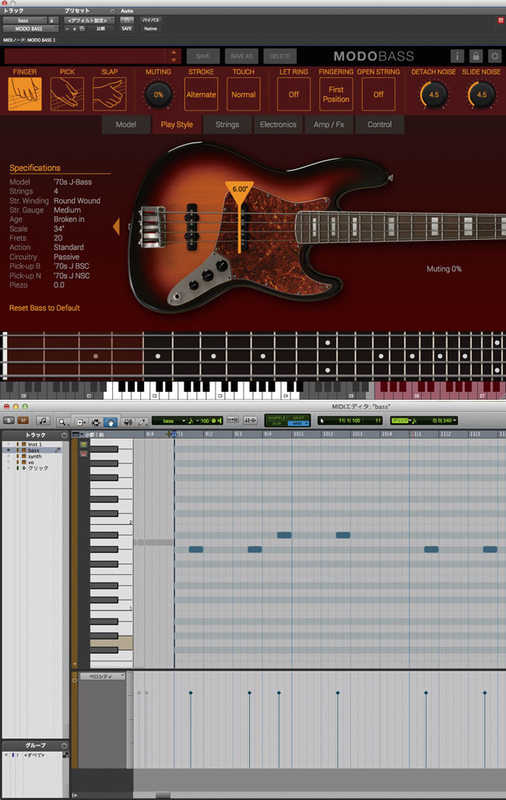Click the SAVE preset button
This screenshot has height=800, width=506.
pyautogui.click(x=203, y=56)
